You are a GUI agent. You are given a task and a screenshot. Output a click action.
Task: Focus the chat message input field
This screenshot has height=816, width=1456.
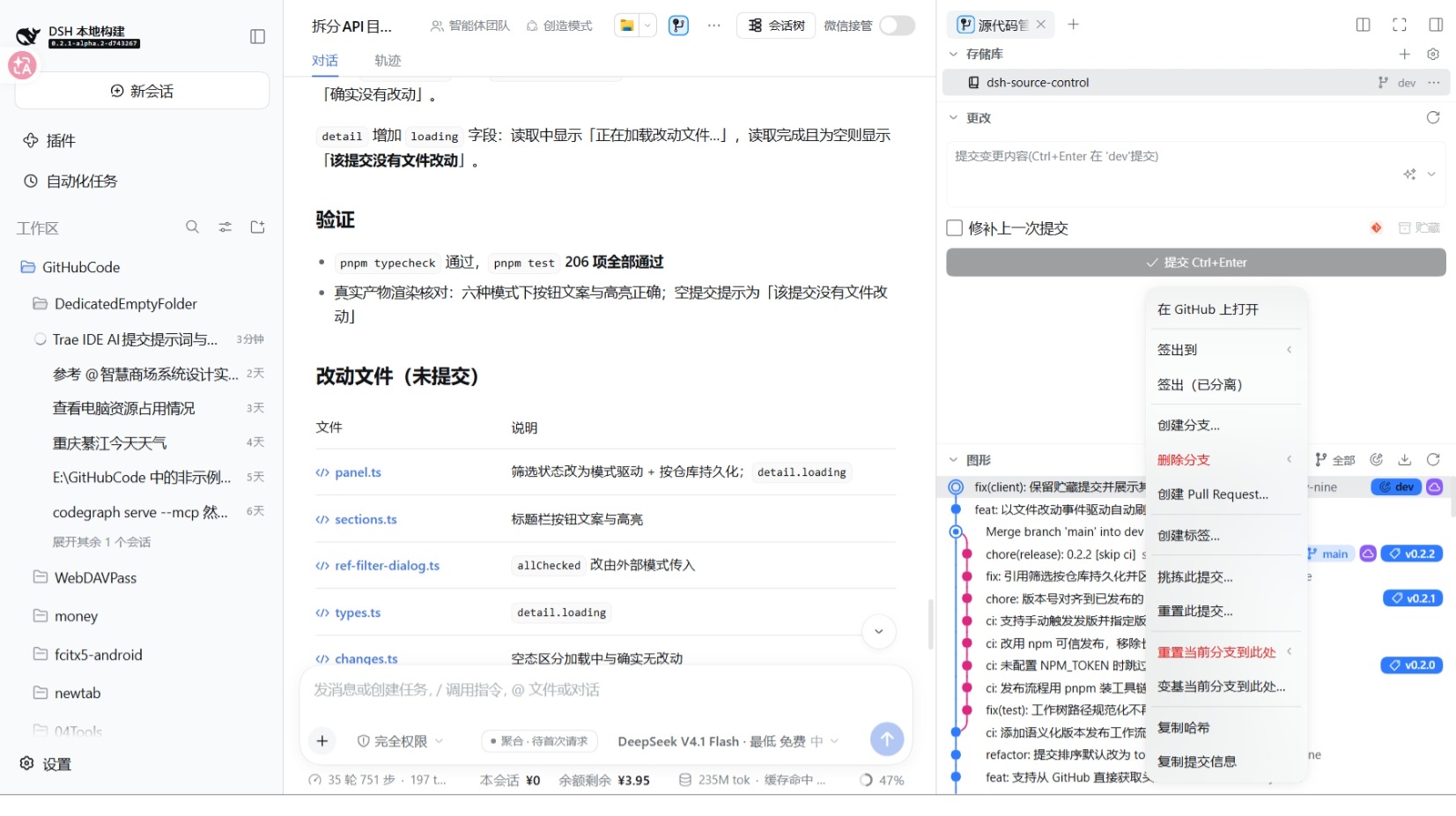click(x=606, y=690)
